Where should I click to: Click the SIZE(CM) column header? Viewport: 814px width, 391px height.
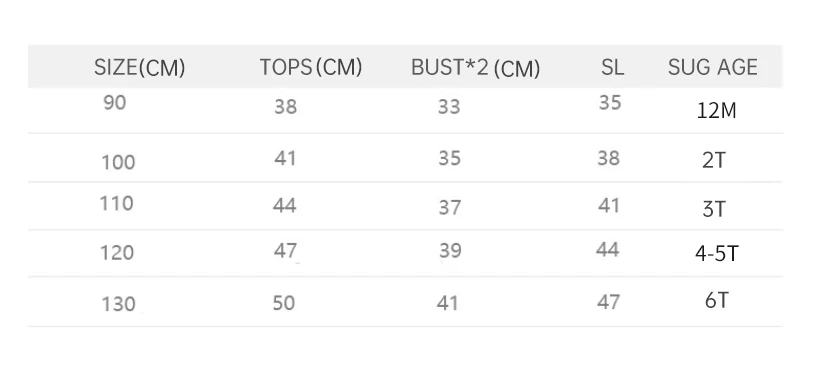(139, 68)
